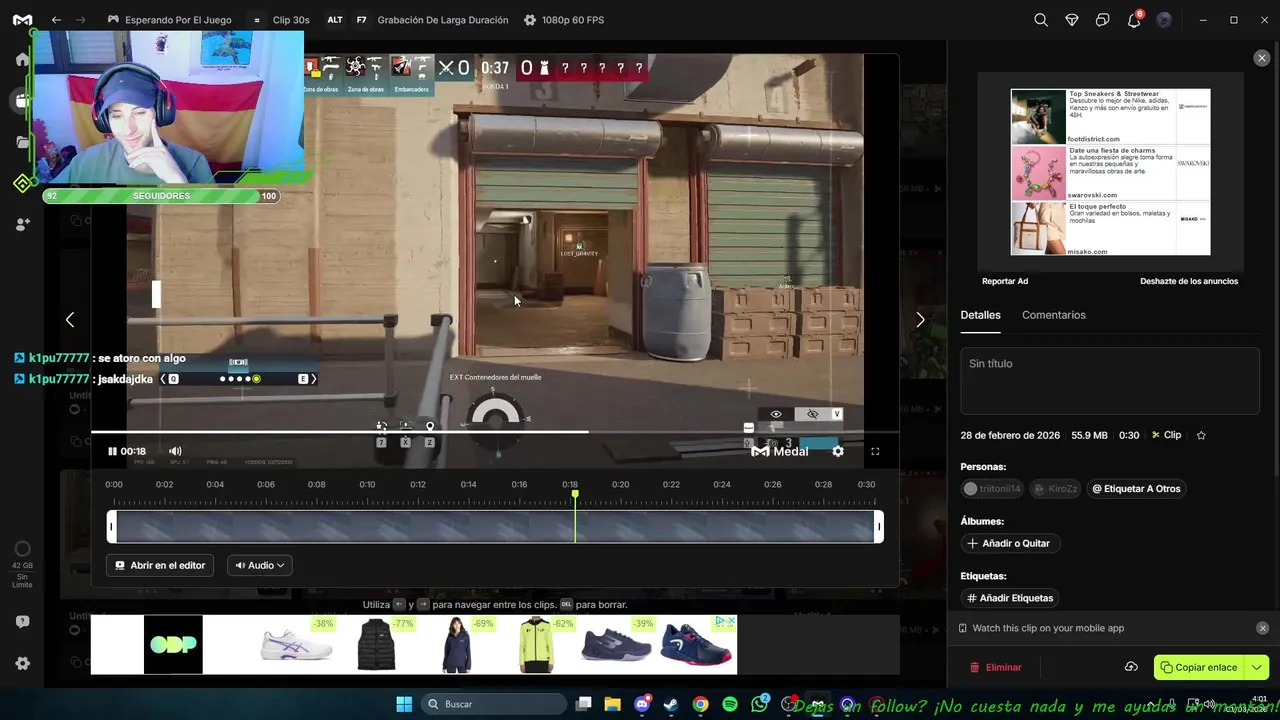
Task: Click the triitonii14 person tag
Action: pos(992,489)
